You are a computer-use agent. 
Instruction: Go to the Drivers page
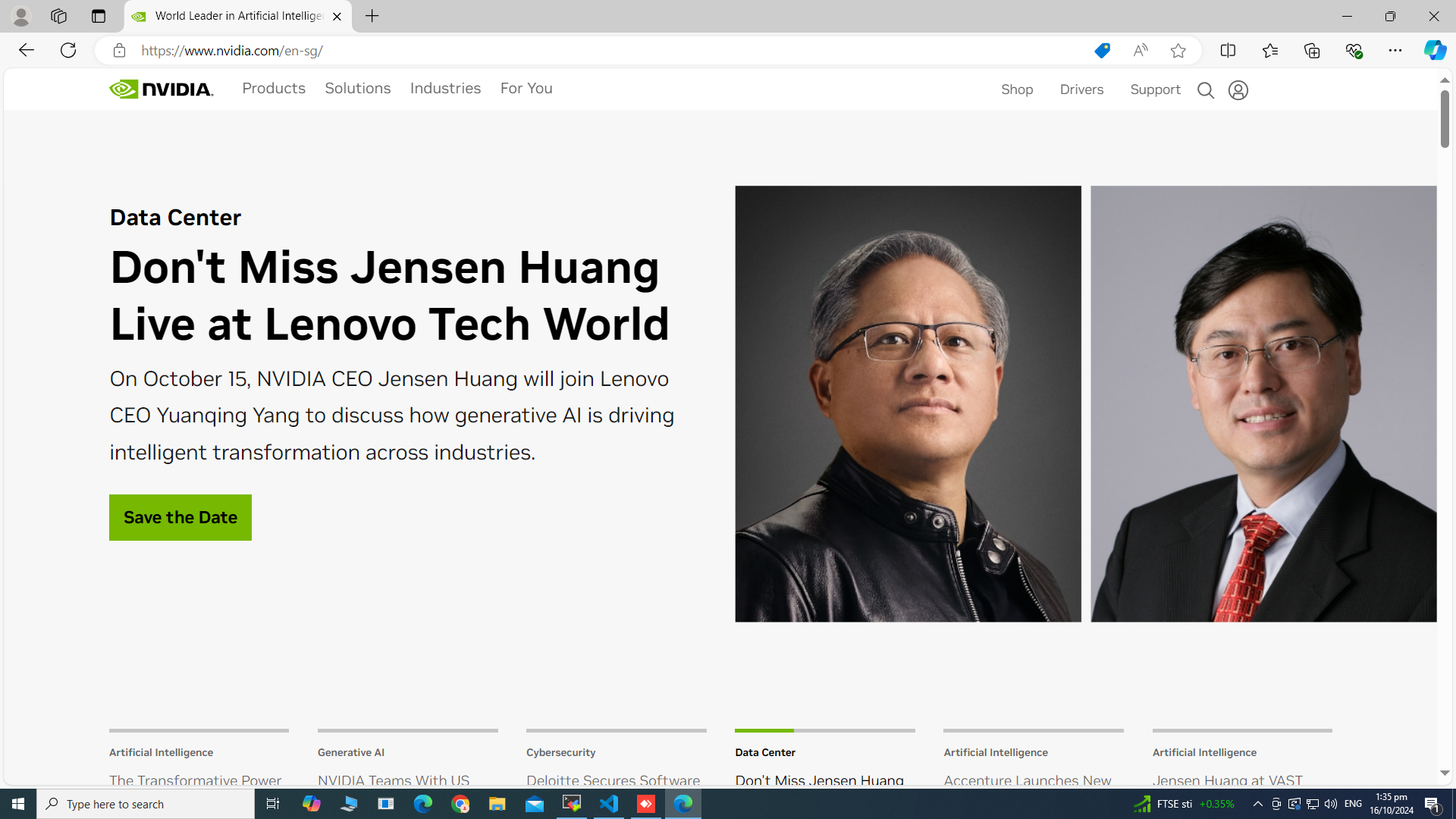(x=1081, y=89)
